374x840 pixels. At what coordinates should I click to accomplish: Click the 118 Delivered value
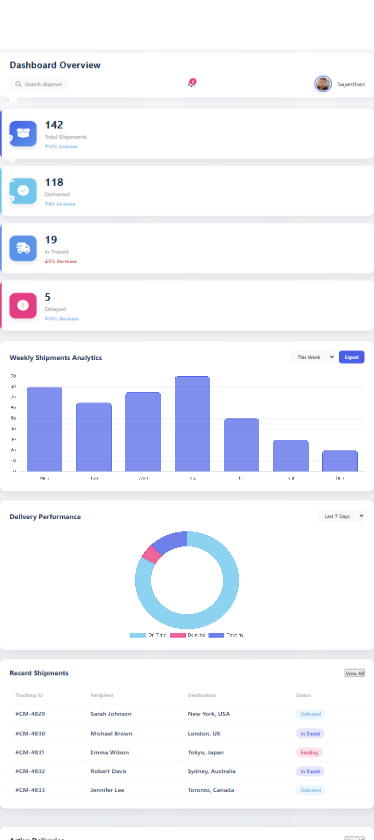(x=54, y=182)
